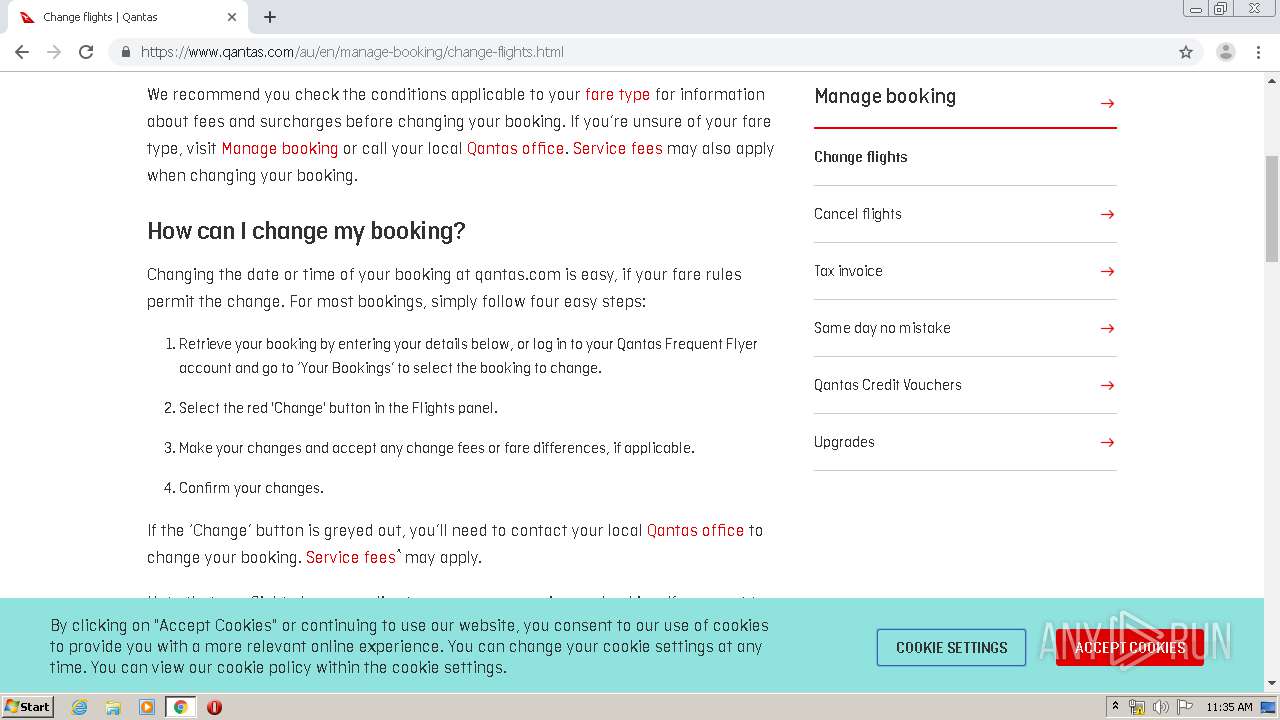Screen dimensions: 1280x720
Task: Click the arrow beside Same day no mistake
Action: pyautogui.click(x=1107, y=328)
